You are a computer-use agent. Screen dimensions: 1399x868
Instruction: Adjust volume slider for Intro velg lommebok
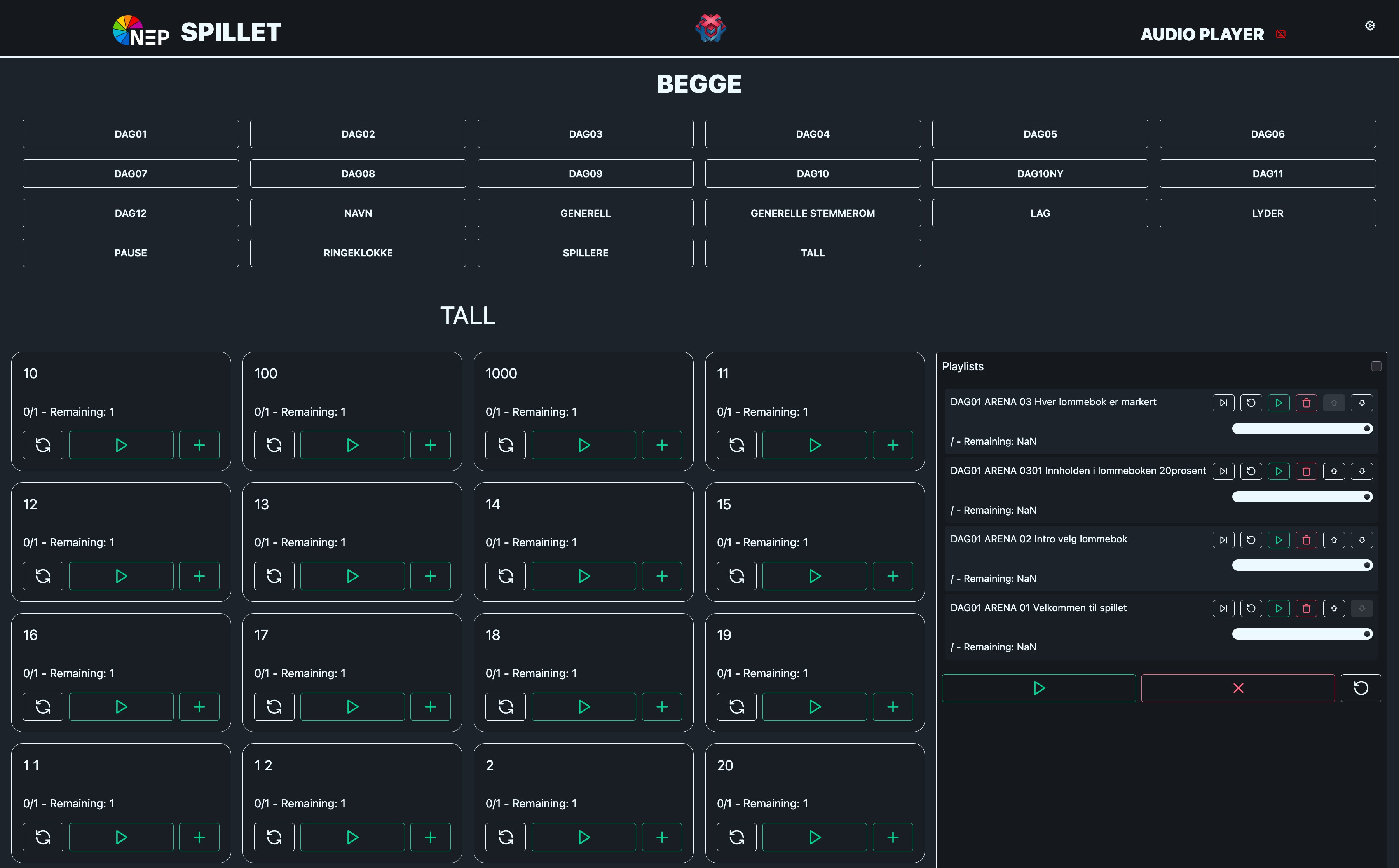pos(1302,565)
